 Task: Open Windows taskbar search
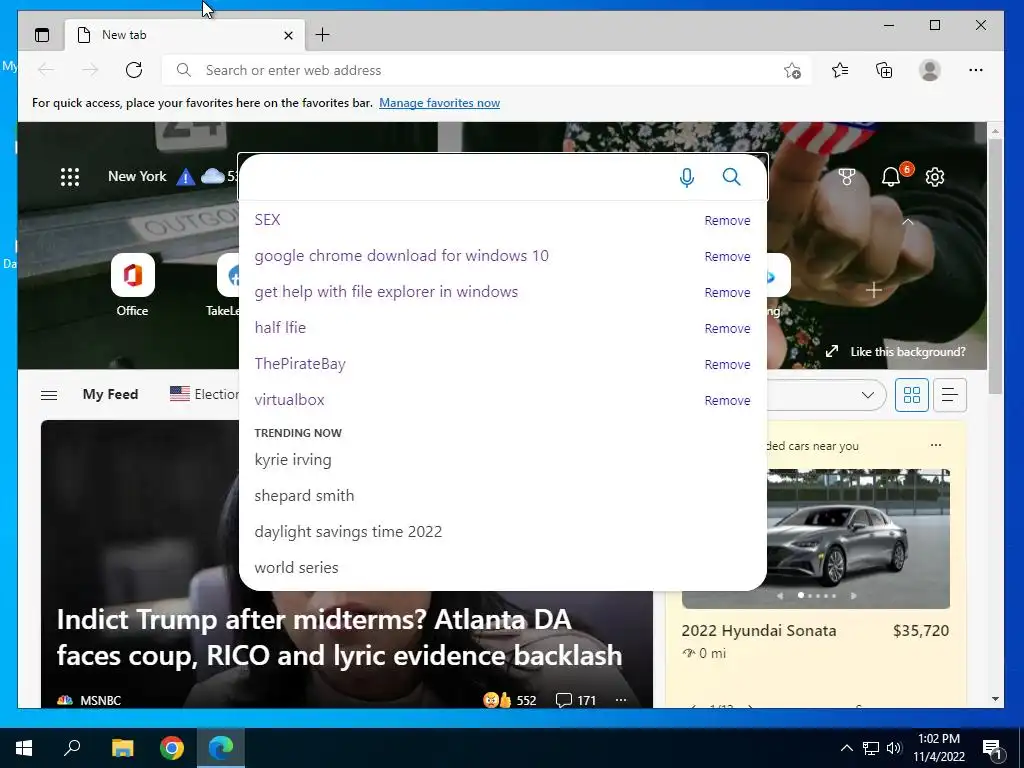[72, 748]
